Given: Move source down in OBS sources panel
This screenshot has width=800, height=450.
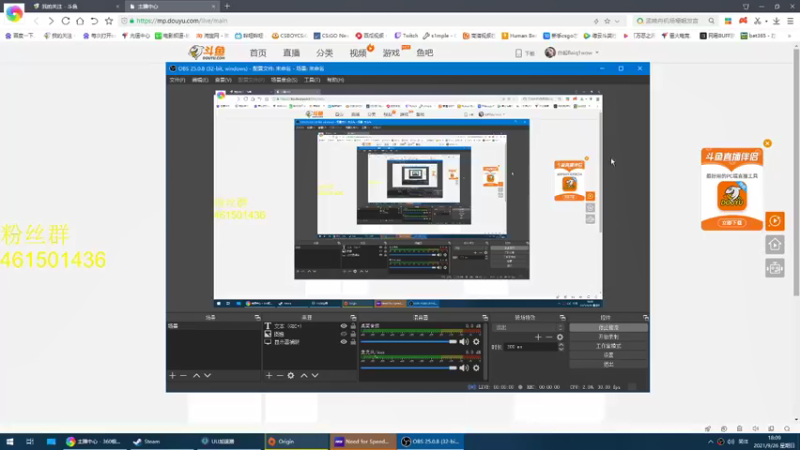Looking at the screenshot, I should pos(315,376).
